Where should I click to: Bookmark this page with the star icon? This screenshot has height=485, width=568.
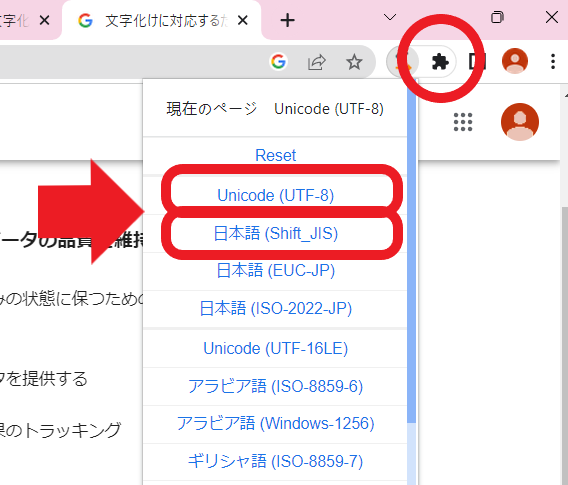coord(354,62)
